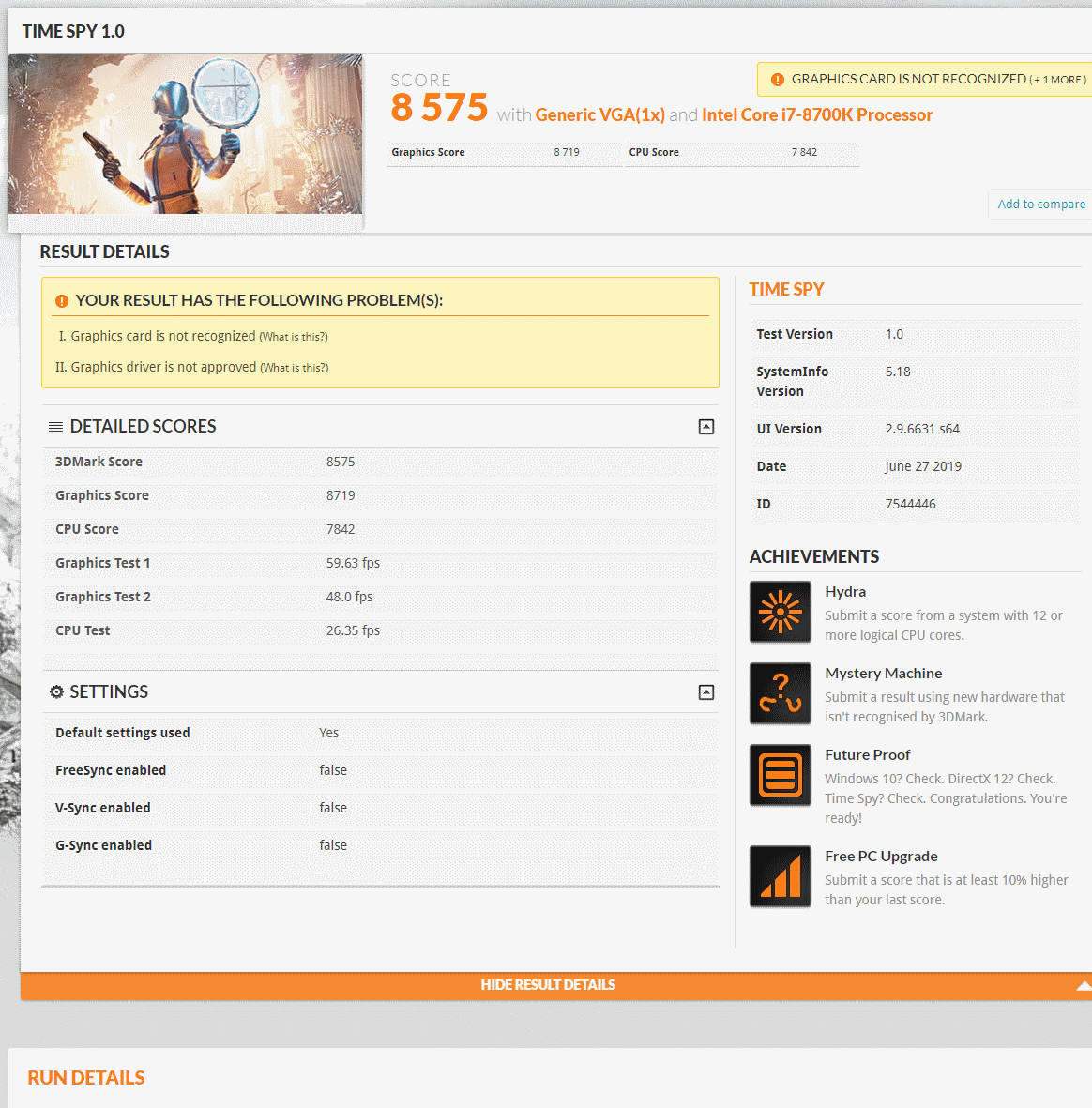This screenshot has height=1108, width=1092.
Task: Click the Future Proof achievement icon
Action: [780, 775]
